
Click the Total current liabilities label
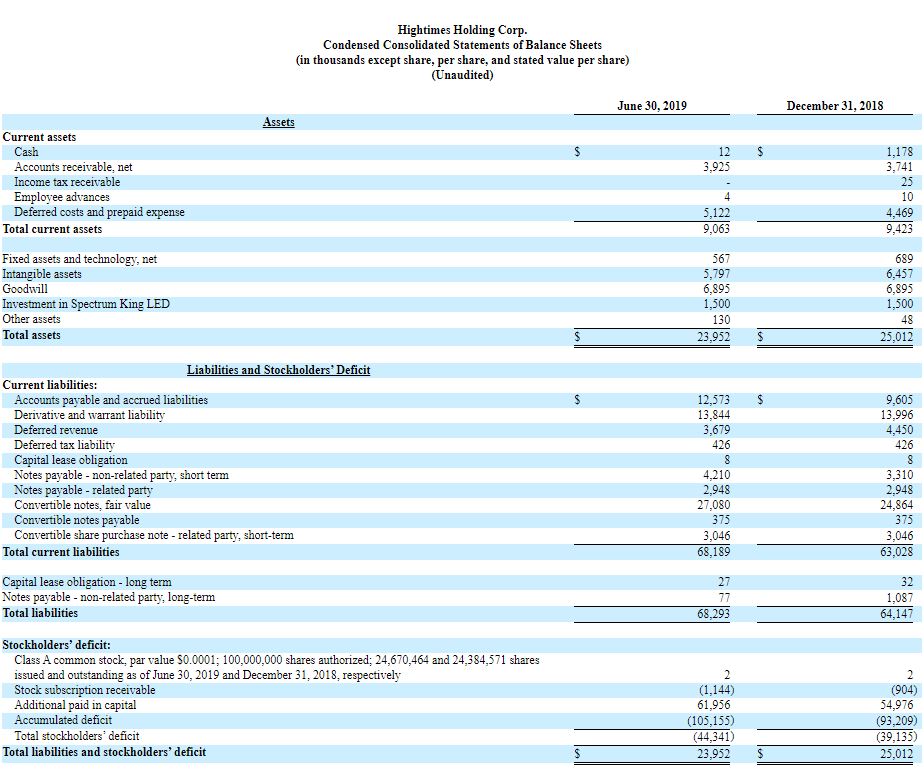point(61,552)
